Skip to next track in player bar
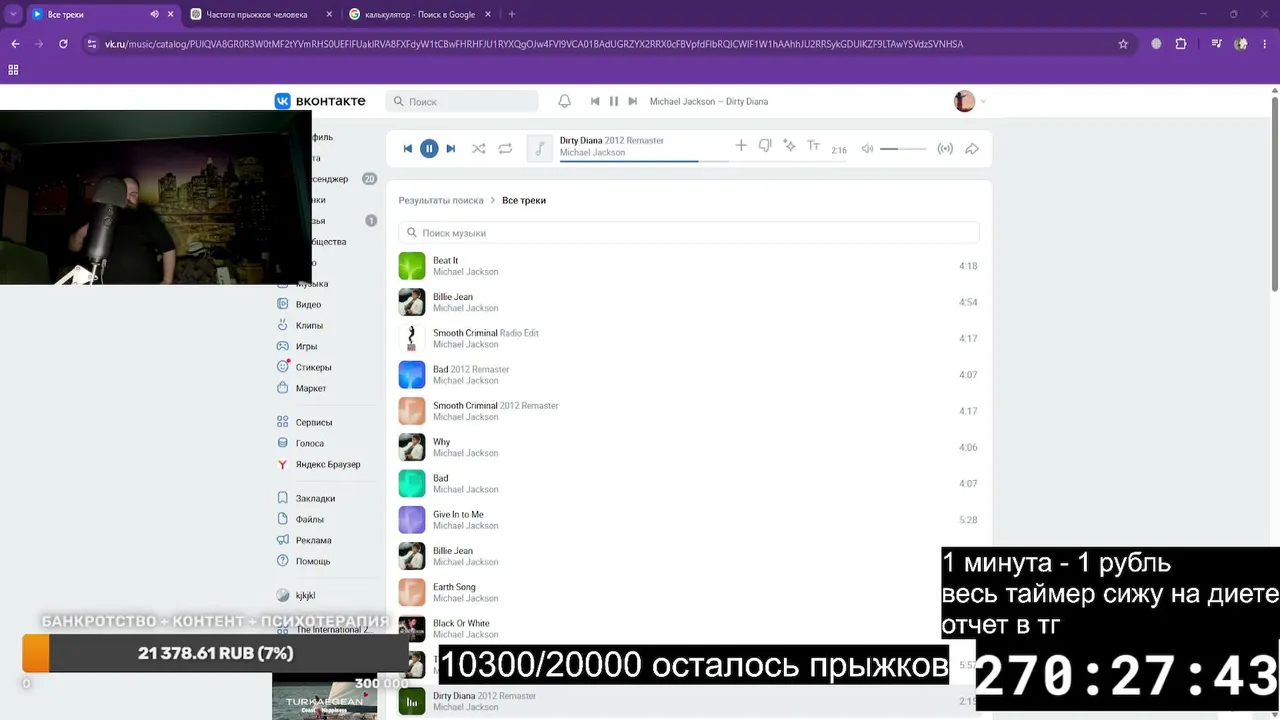This screenshot has height=720, width=1280. pos(451,149)
